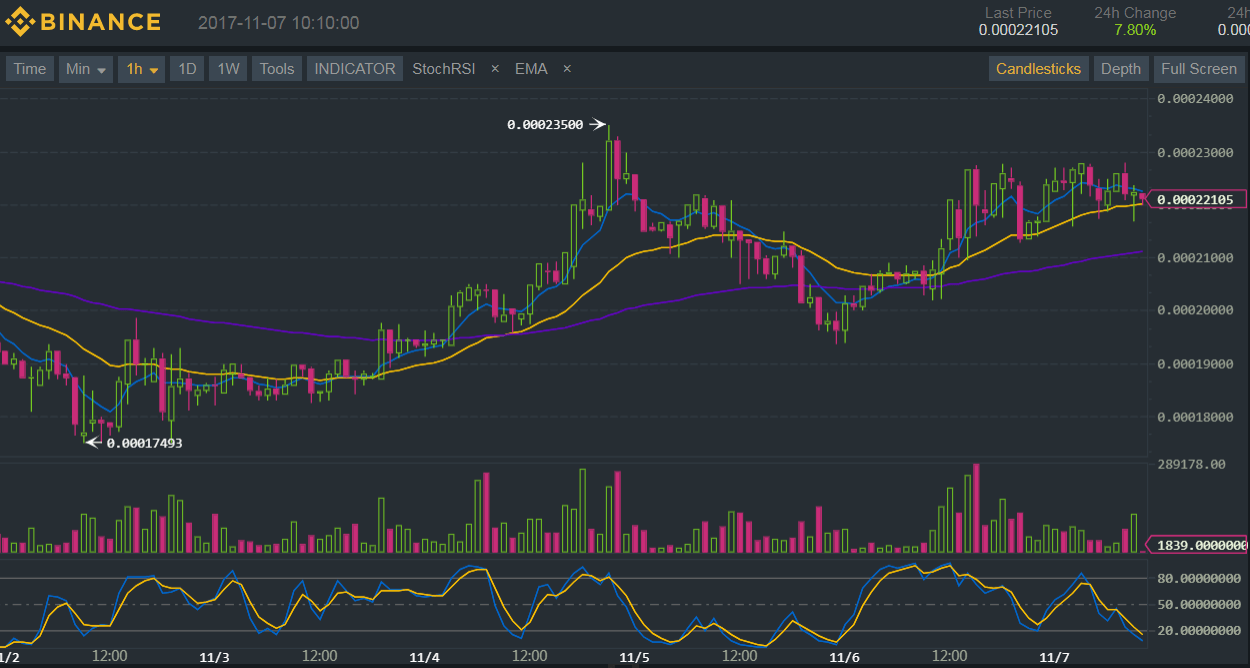The width and height of the screenshot is (1250, 668).
Task: Select the StochRSI indicator label
Action: (443, 69)
